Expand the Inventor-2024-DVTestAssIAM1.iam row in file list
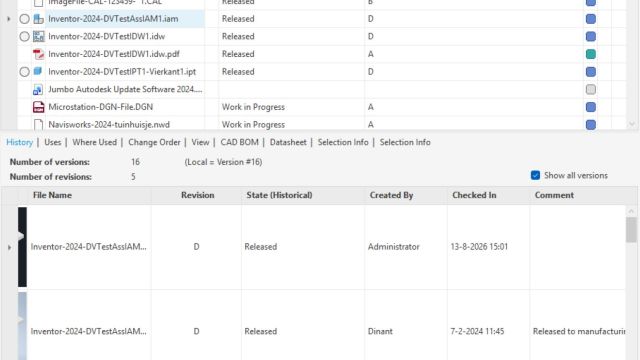640x360 pixels. tap(9, 19)
